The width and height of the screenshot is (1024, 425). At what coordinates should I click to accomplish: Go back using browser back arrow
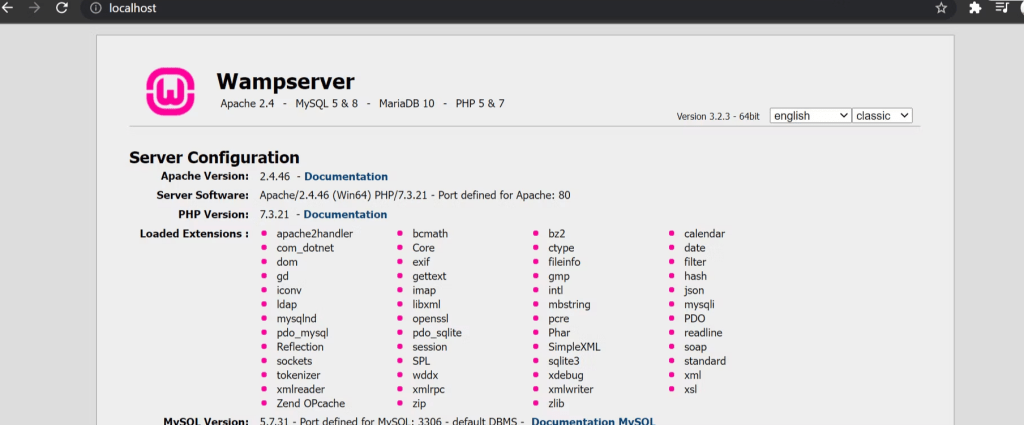tap(8, 8)
